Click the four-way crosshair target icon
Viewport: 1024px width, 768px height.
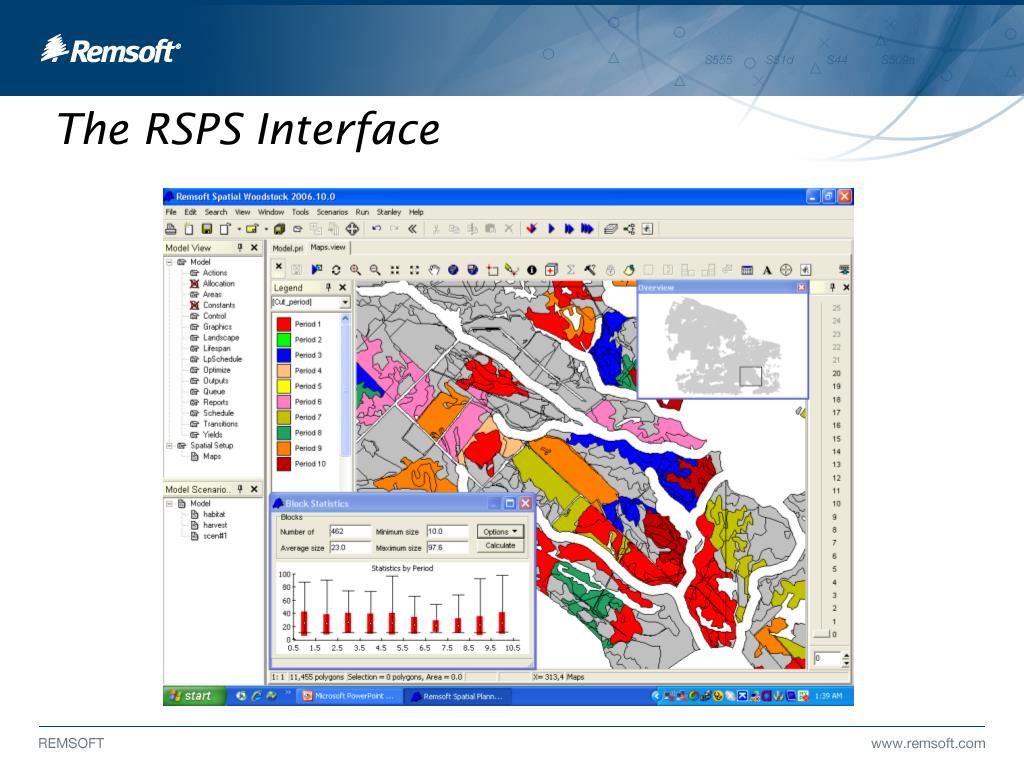click(x=352, y=229)
